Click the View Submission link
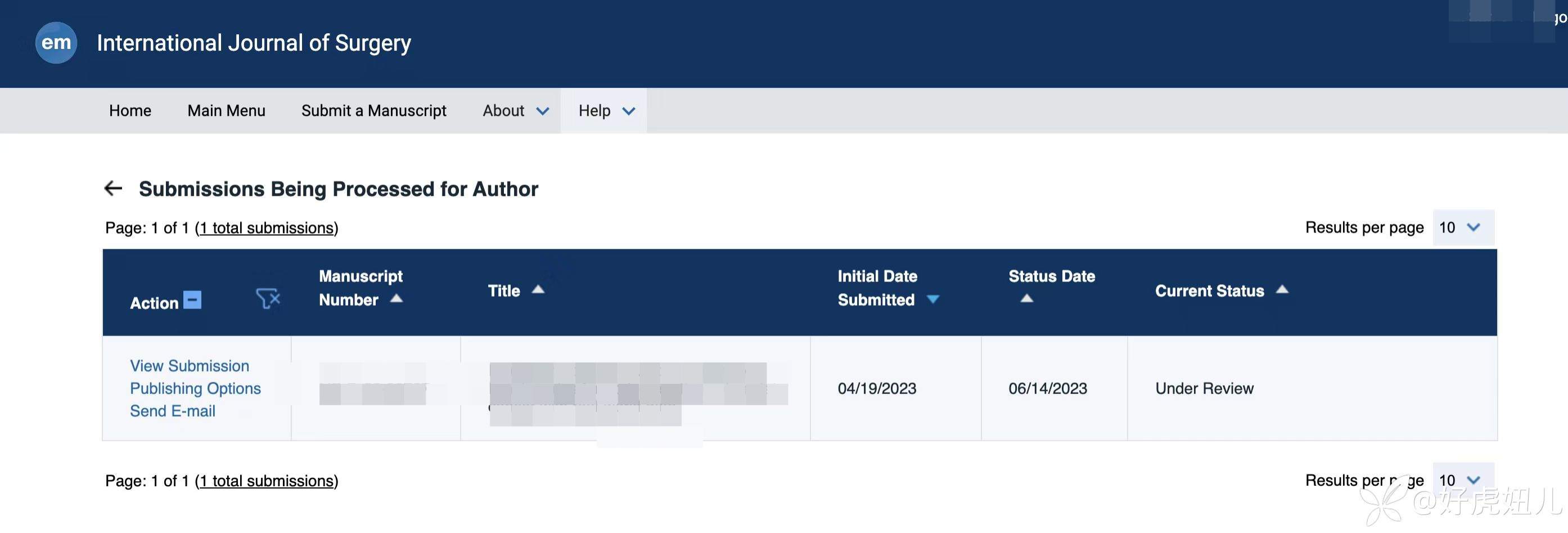 click(x=190, y=365)
